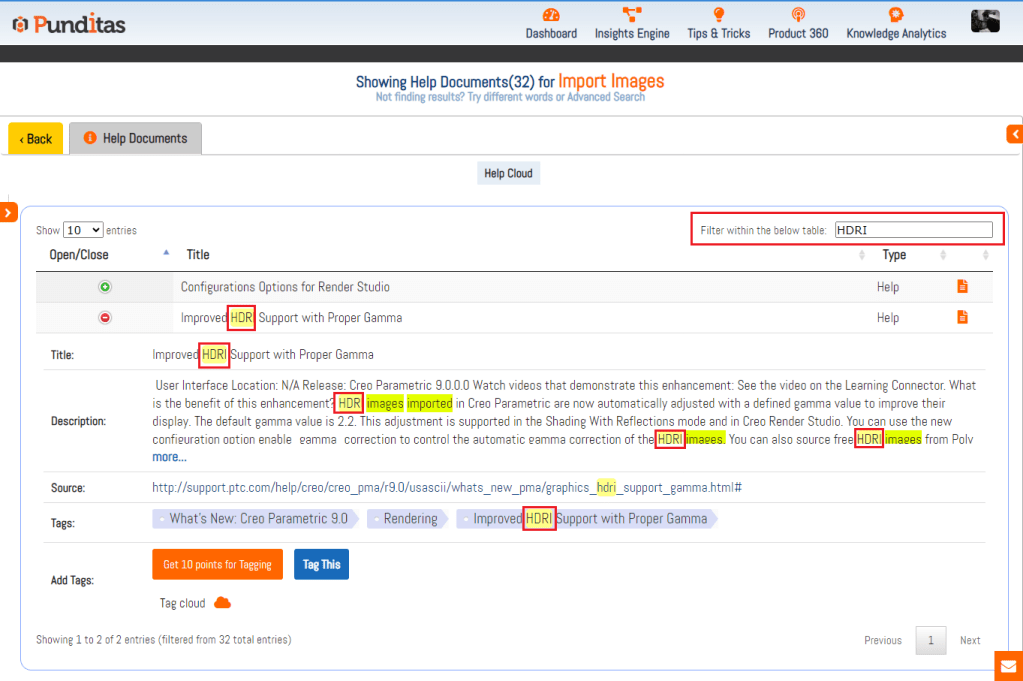The width and height of the screenshot is (1023, 681).
Task: Open the Show entries dropdown
Action: [82, 230]
